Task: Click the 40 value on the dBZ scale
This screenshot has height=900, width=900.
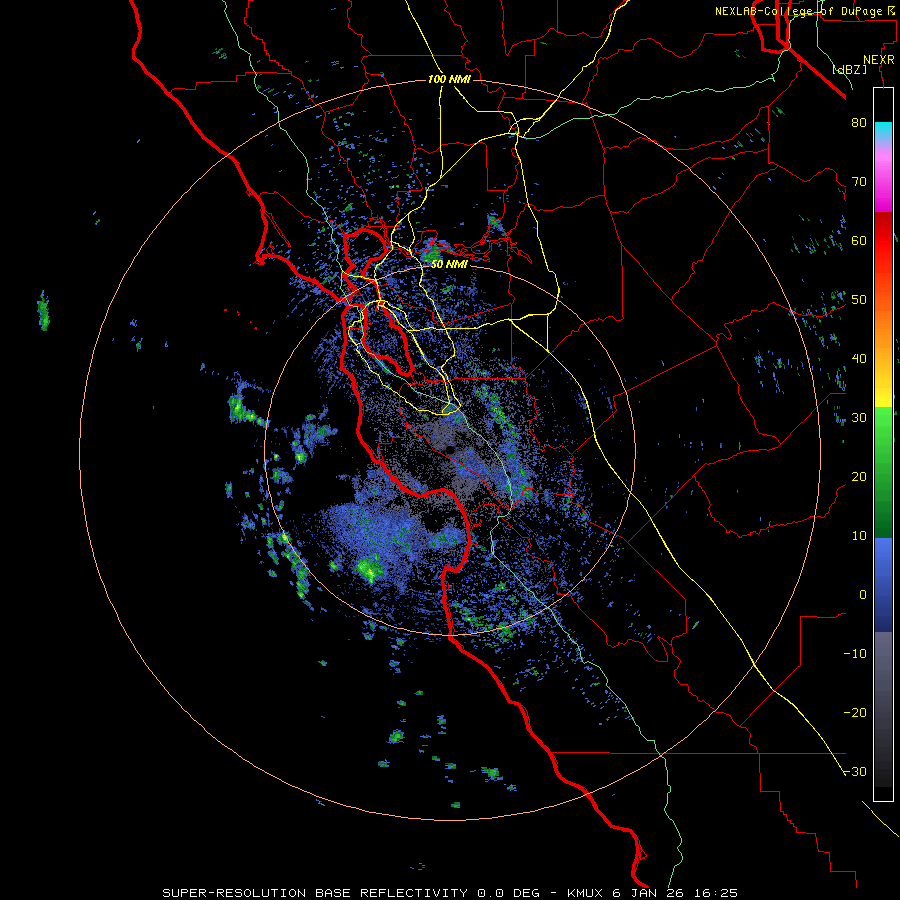Action: [859, 359]
